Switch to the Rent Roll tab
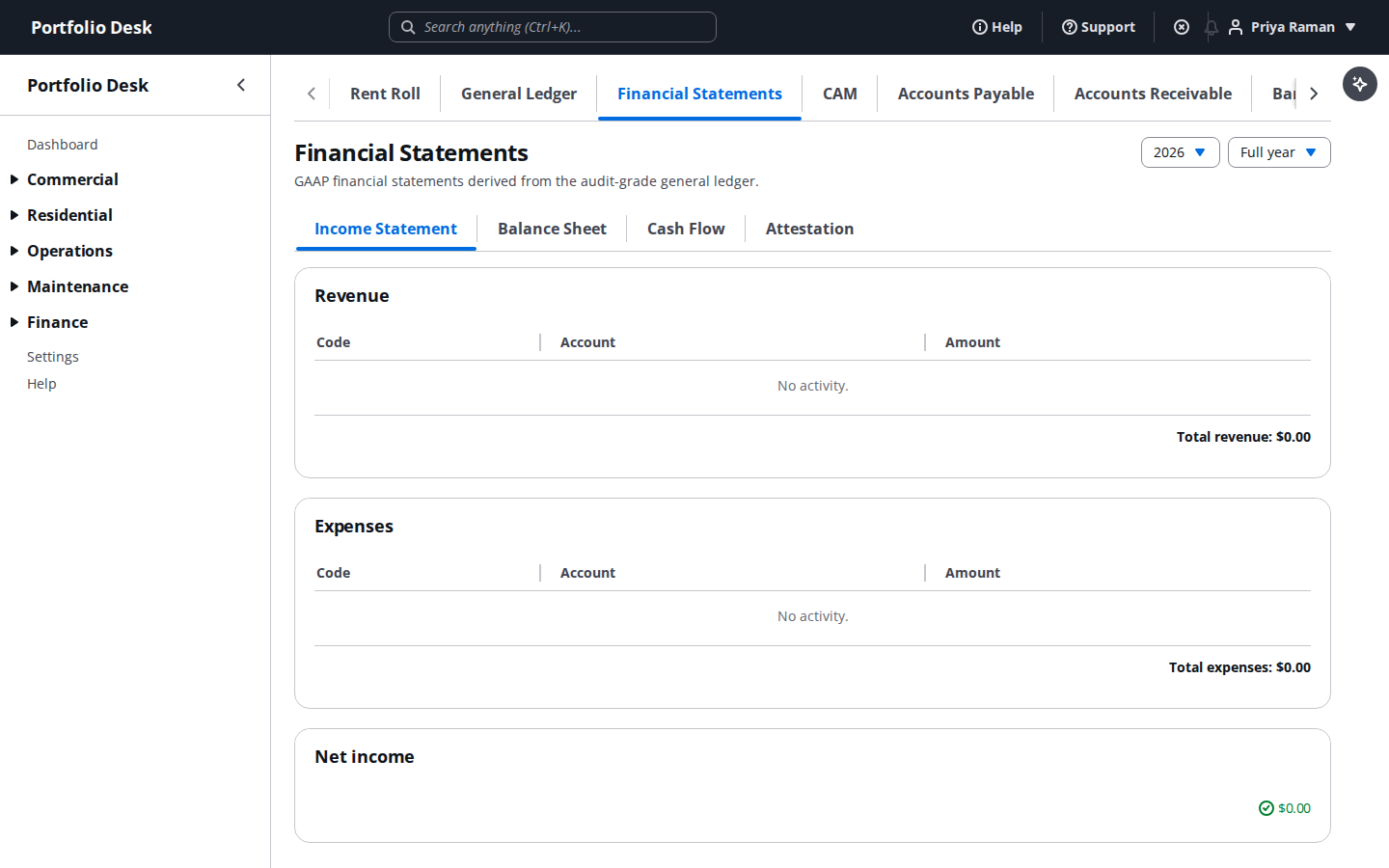Image resolution: width=1389 pixels, height=868 pixels. [x=385, y=94]
